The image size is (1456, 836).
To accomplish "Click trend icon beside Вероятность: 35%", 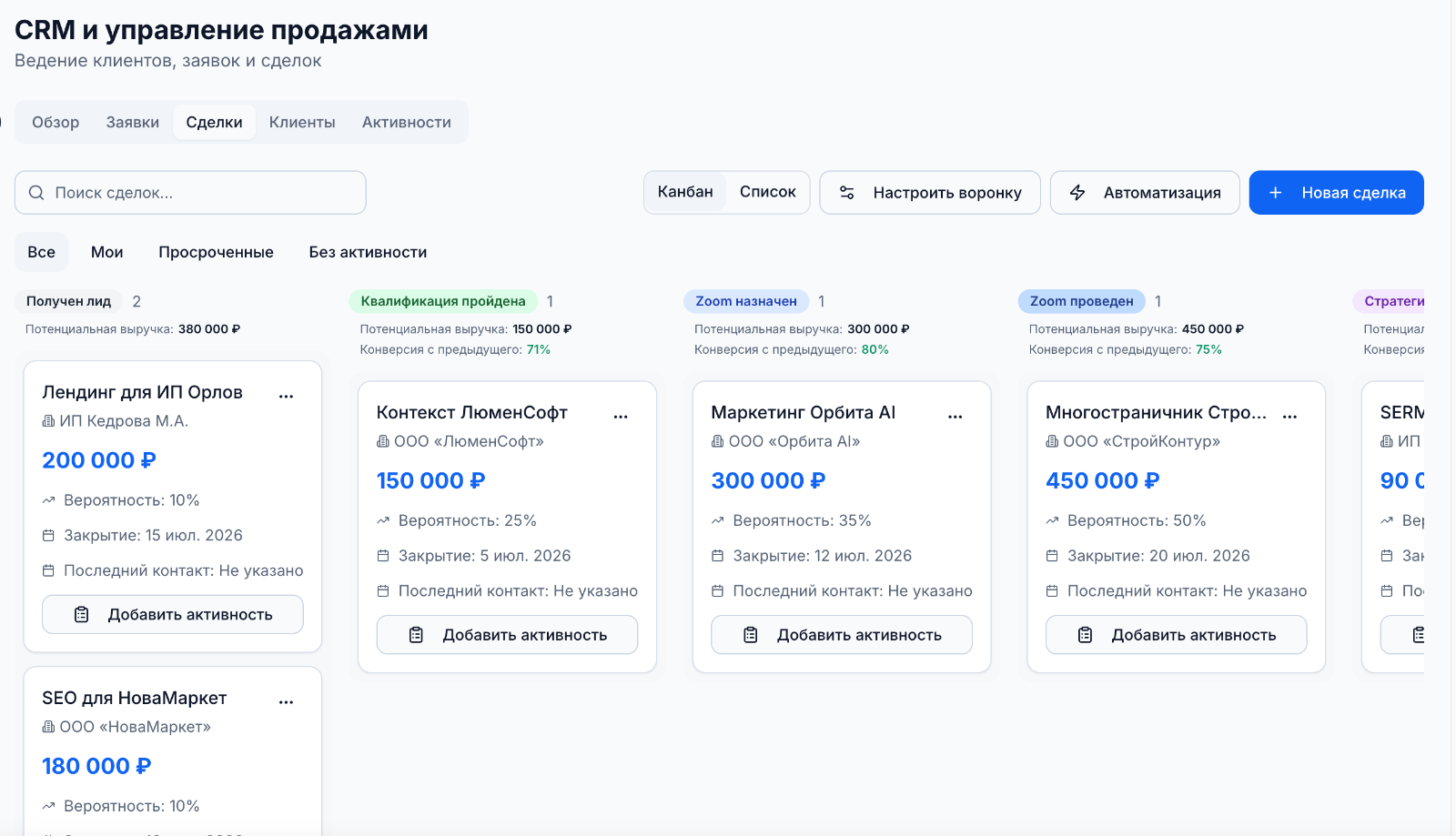I will [x=718, y=521].
